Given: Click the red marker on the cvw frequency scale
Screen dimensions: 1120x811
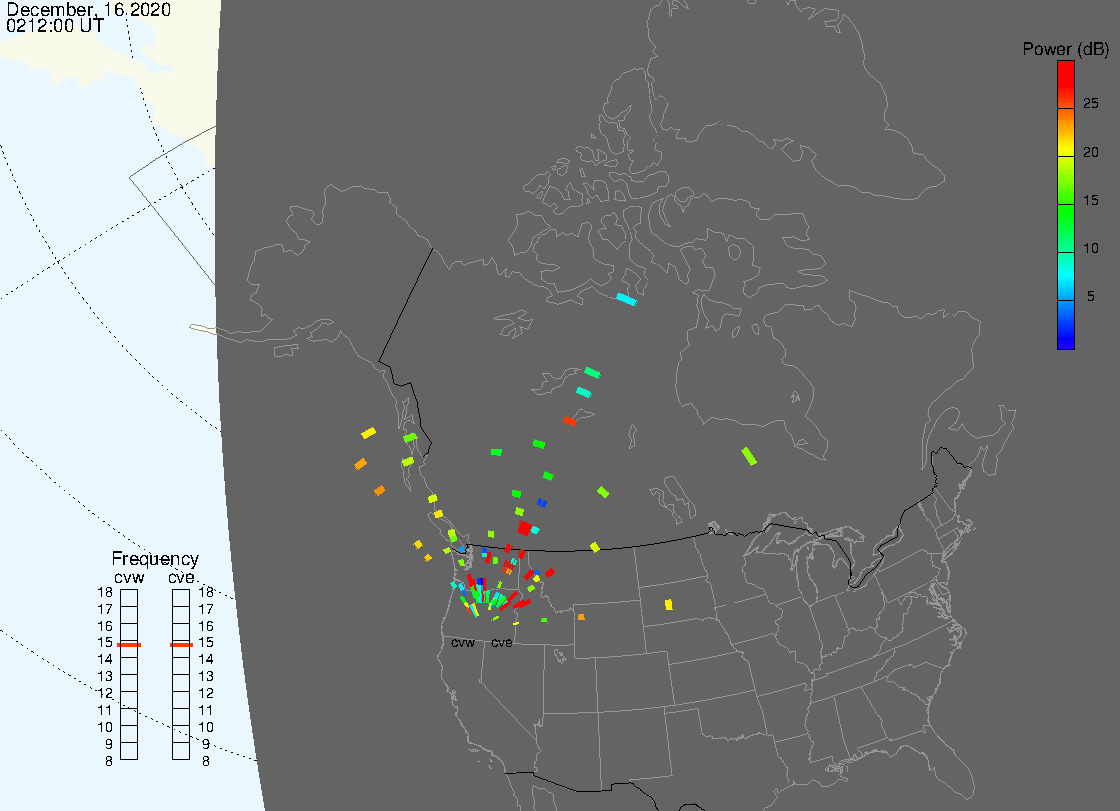Looking at the screenshot, I should pos(129,645).
